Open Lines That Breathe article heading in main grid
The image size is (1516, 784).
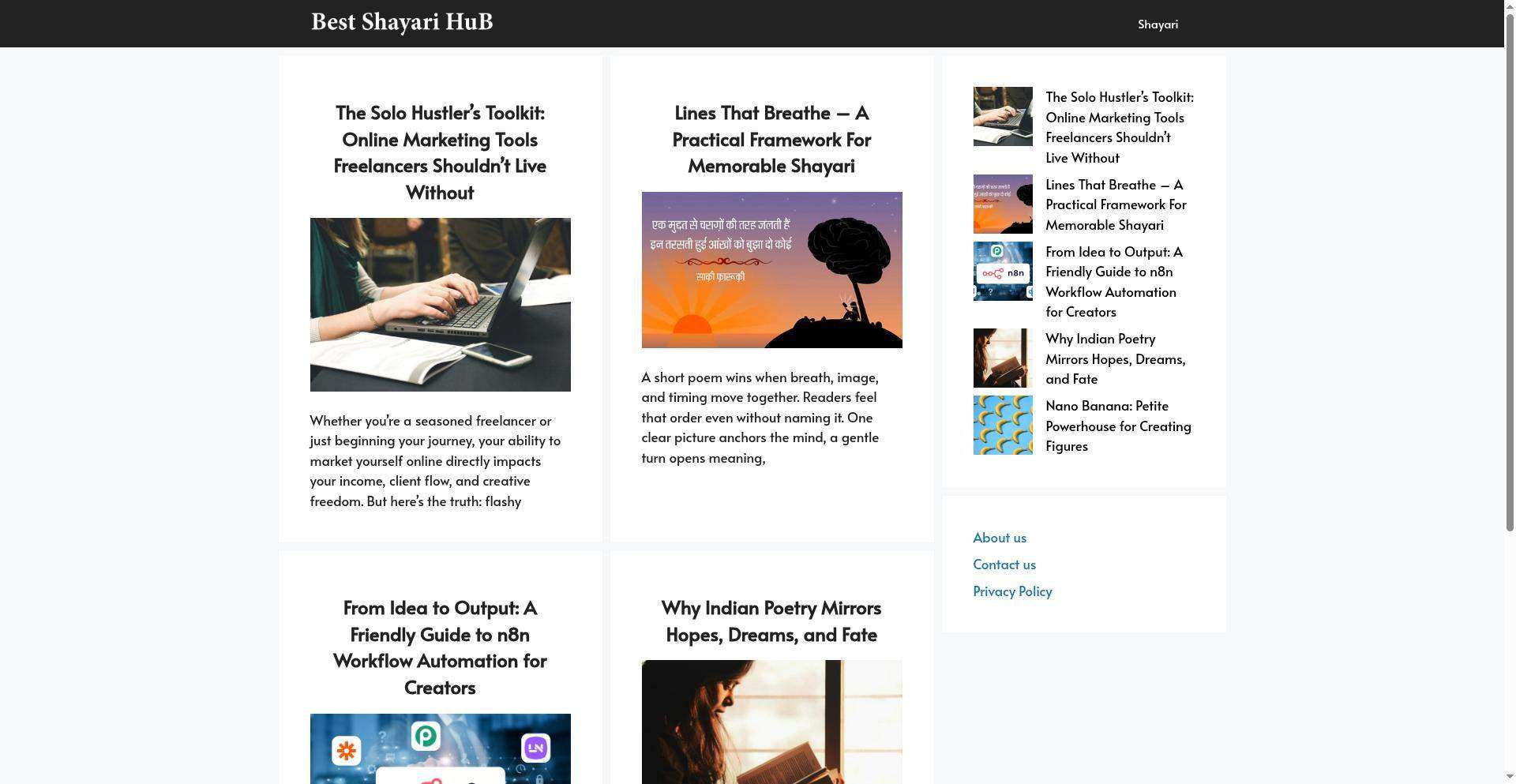pyautogui.click(x=771, y=139)
